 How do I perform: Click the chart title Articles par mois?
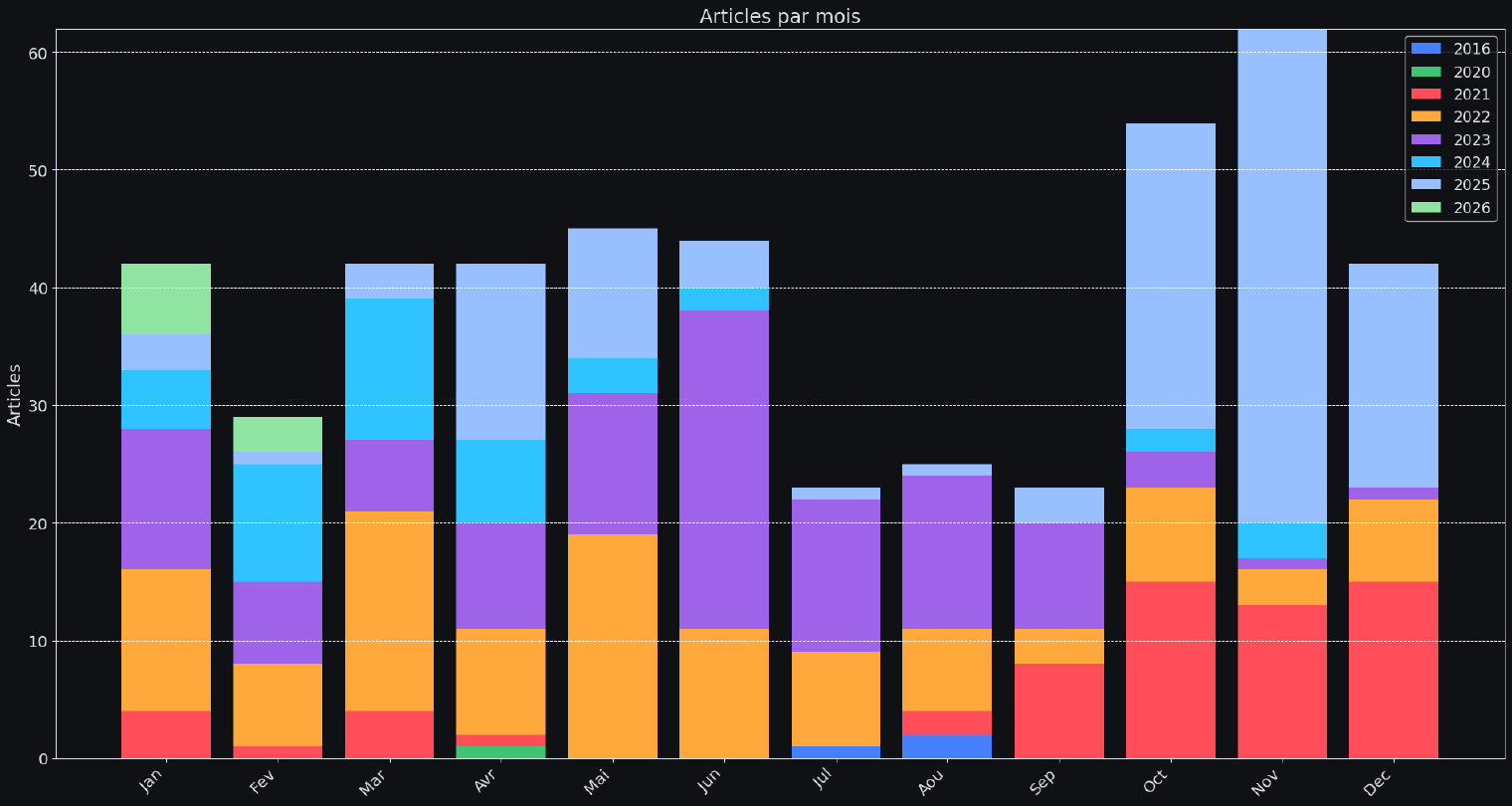(780, 16)
